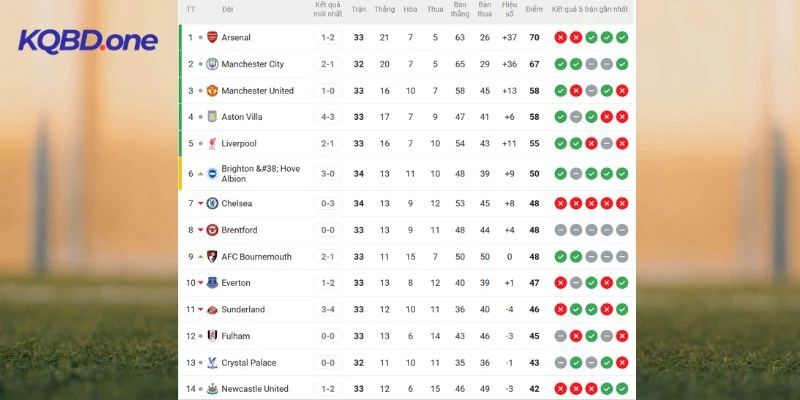Click the Aston Villa crest icon
The image size is (800, 400).
pos(212,117)
